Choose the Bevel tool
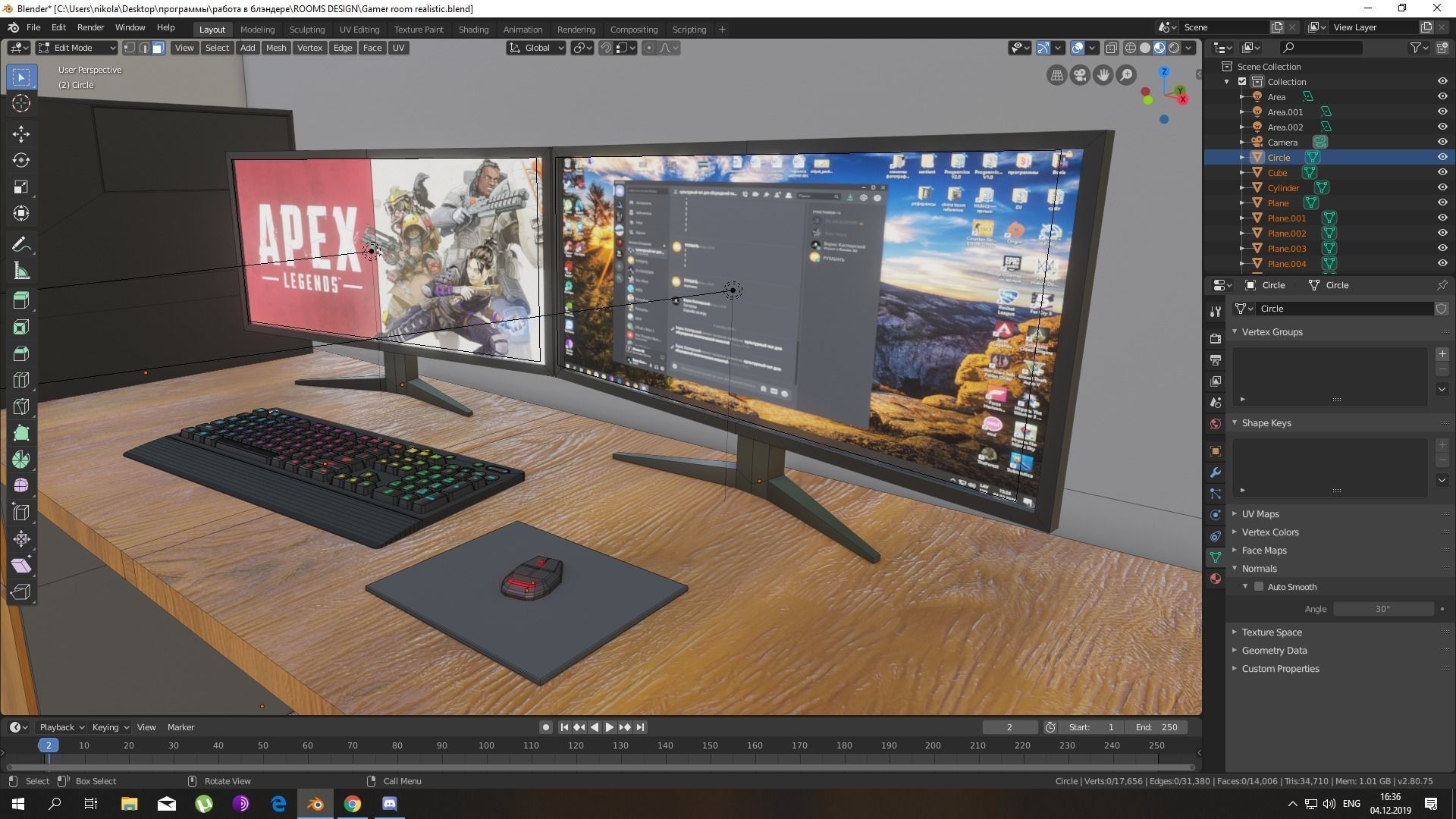1456x819 pixels. [x=21, y=353]
